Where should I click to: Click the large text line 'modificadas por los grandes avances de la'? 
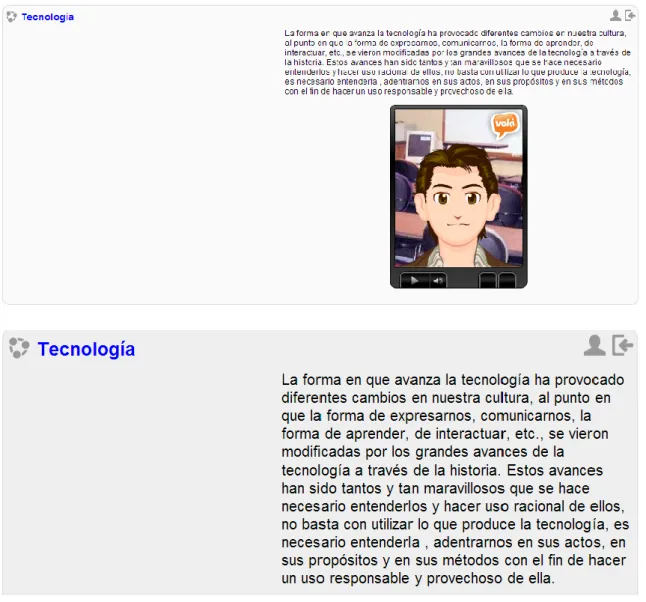(423, 452)
